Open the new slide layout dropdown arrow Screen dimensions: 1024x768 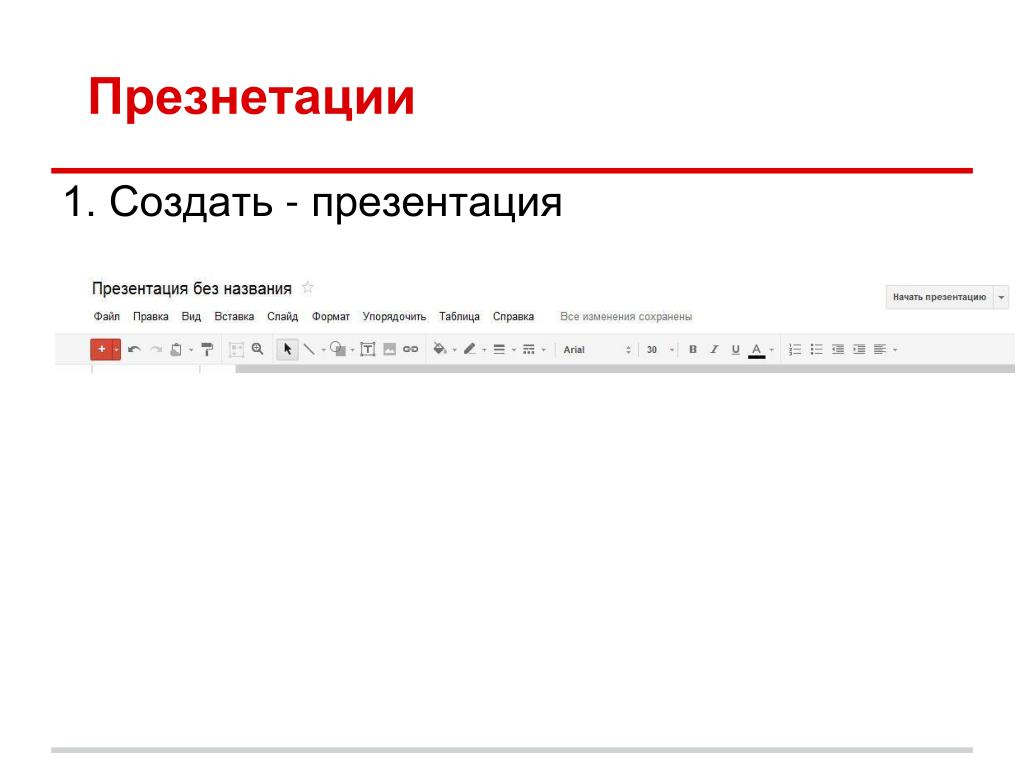pyautogui.click(x=117, y=349)
